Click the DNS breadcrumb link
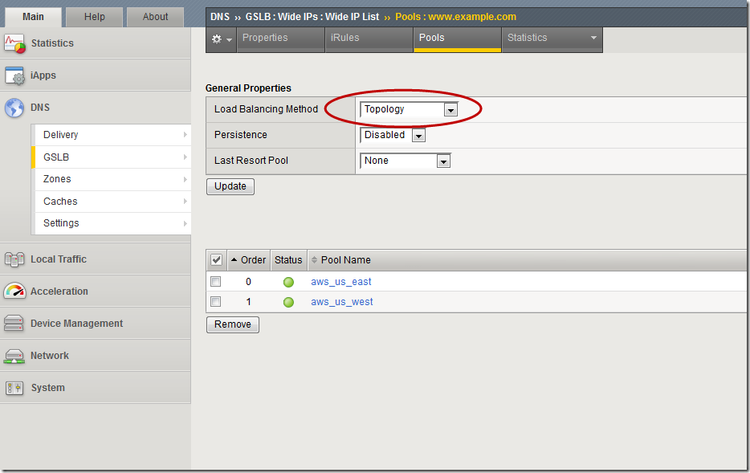Screen dimensions: 750x473 coord(220,17)
